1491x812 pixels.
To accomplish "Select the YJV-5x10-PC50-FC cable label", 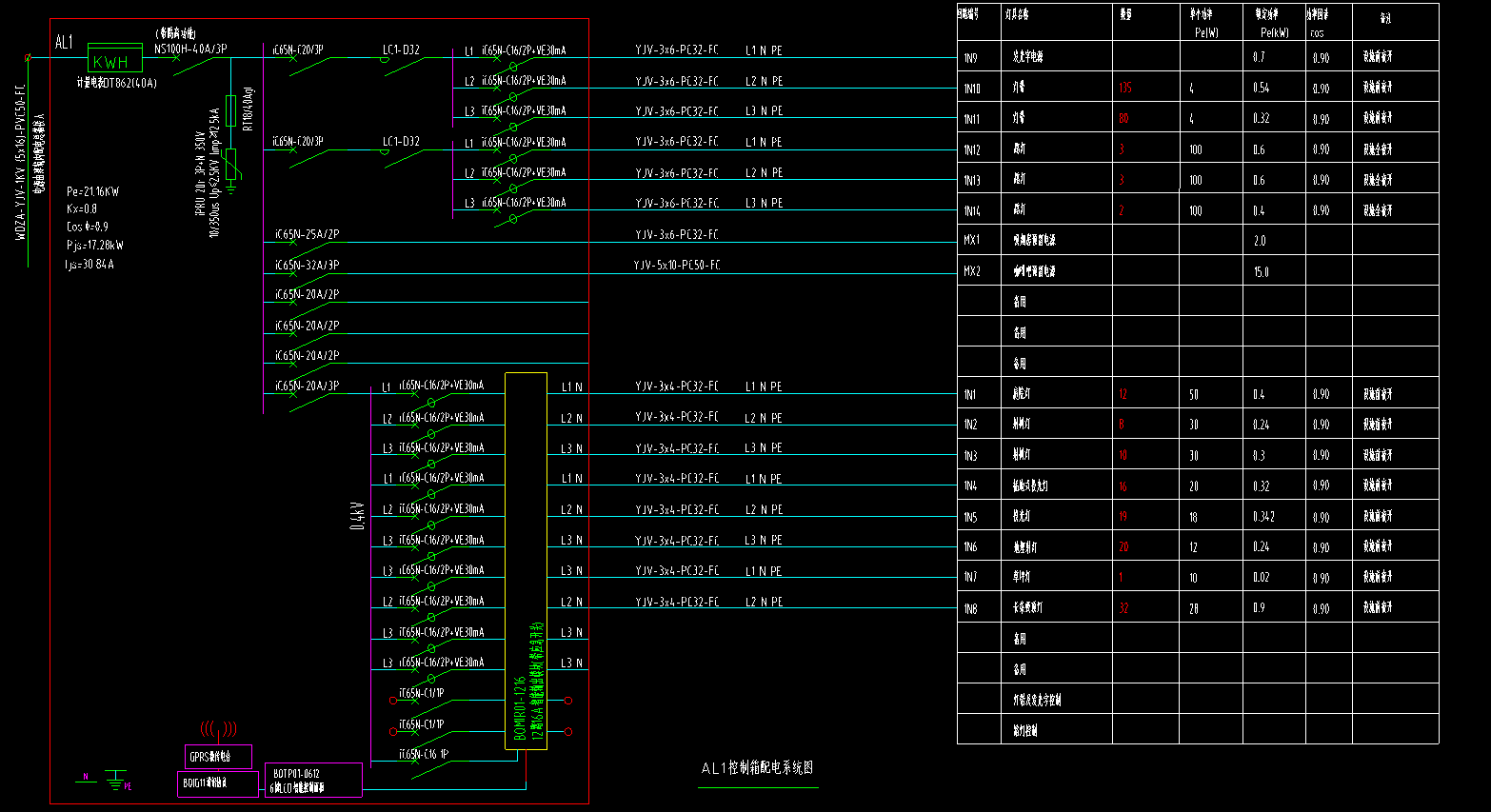I will pyautogui.click(x=677, y=265).
